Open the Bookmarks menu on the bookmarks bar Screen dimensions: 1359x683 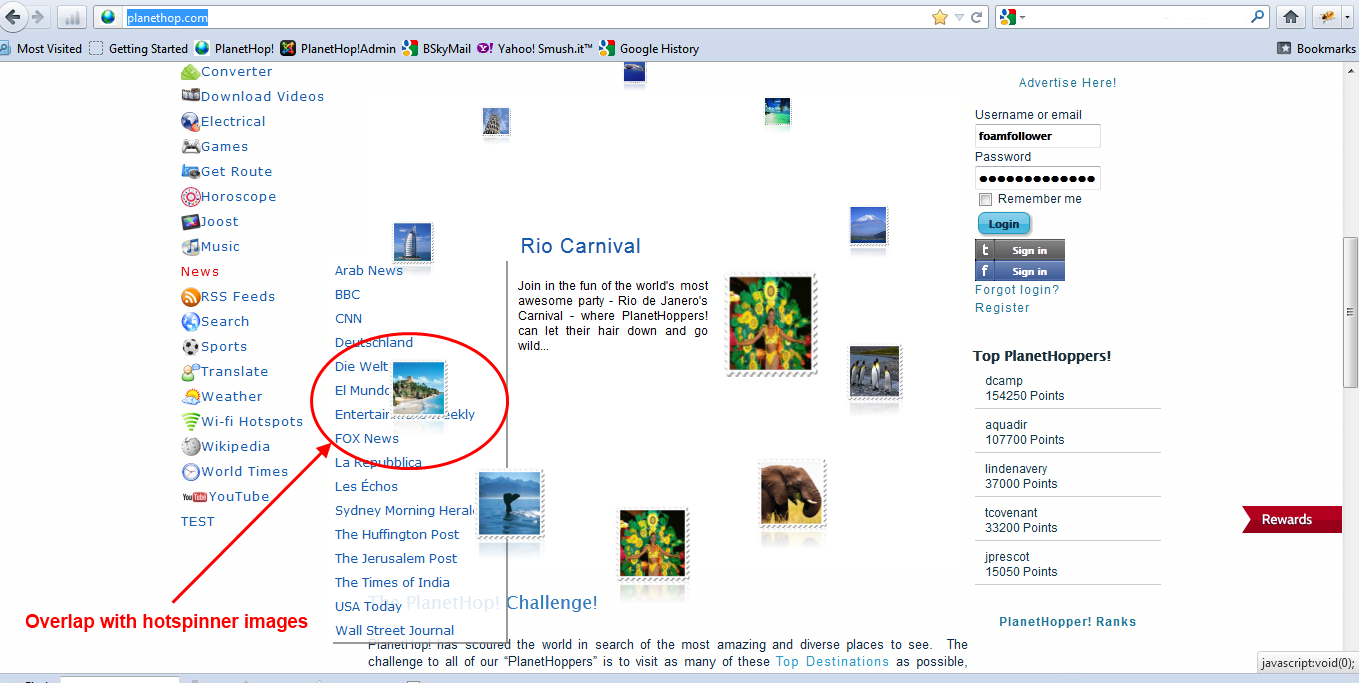coord(1316,48)
